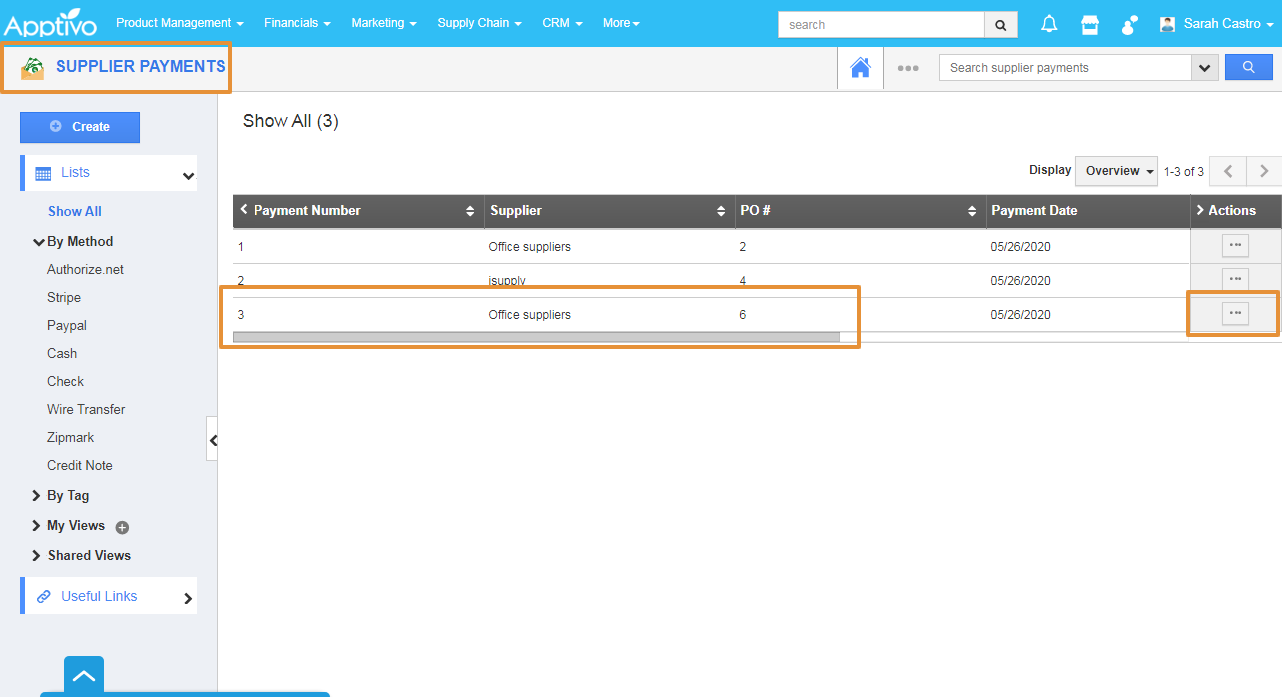Filter by Credit Note method
1282x697 pixels.
pos(80,465)
